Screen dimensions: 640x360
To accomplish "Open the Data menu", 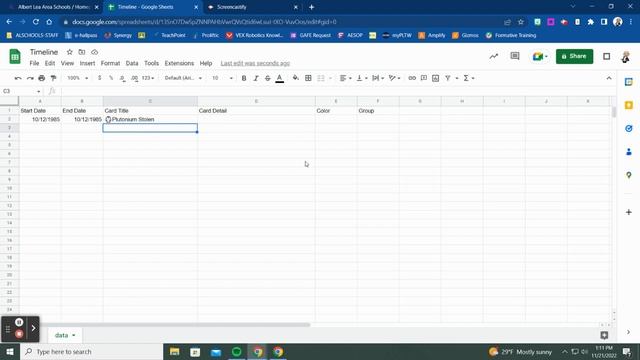I will pos(132,63).
